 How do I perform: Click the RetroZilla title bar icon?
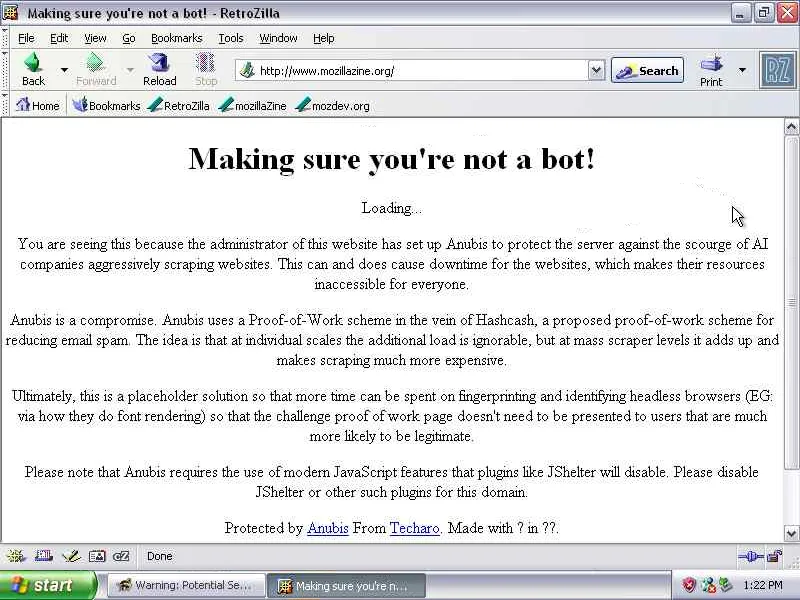click(x=11, y=13)
